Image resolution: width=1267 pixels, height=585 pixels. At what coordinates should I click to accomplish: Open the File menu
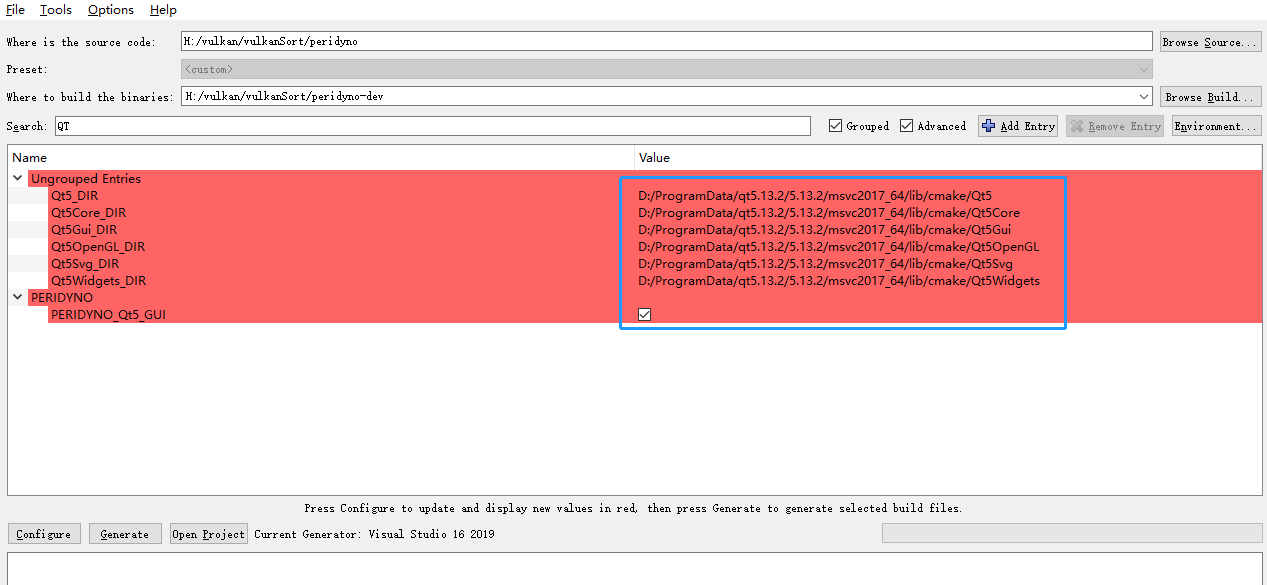(x=15, y=10)
